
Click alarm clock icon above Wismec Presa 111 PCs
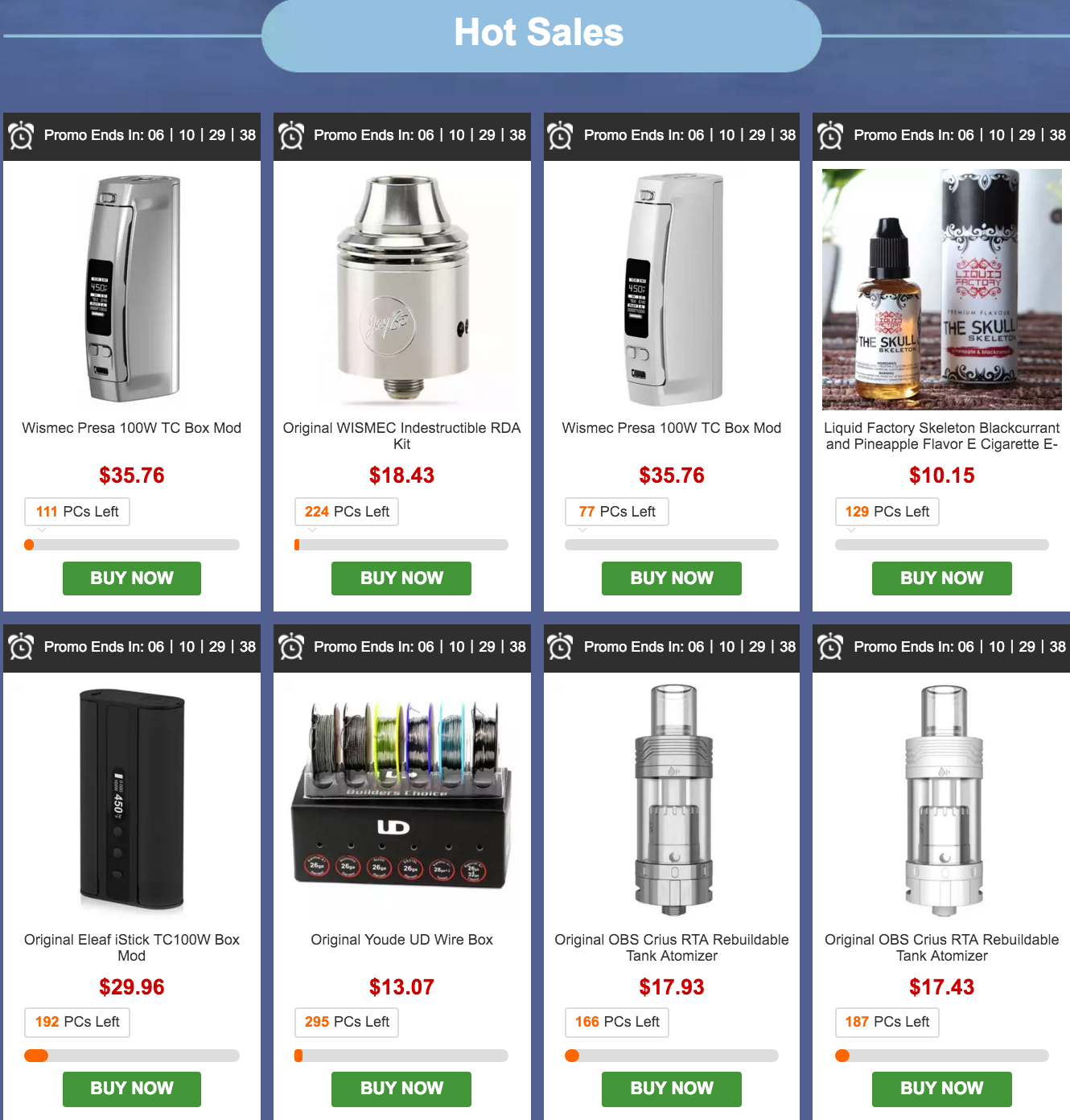pyautogui.click(x=21, y=136)
